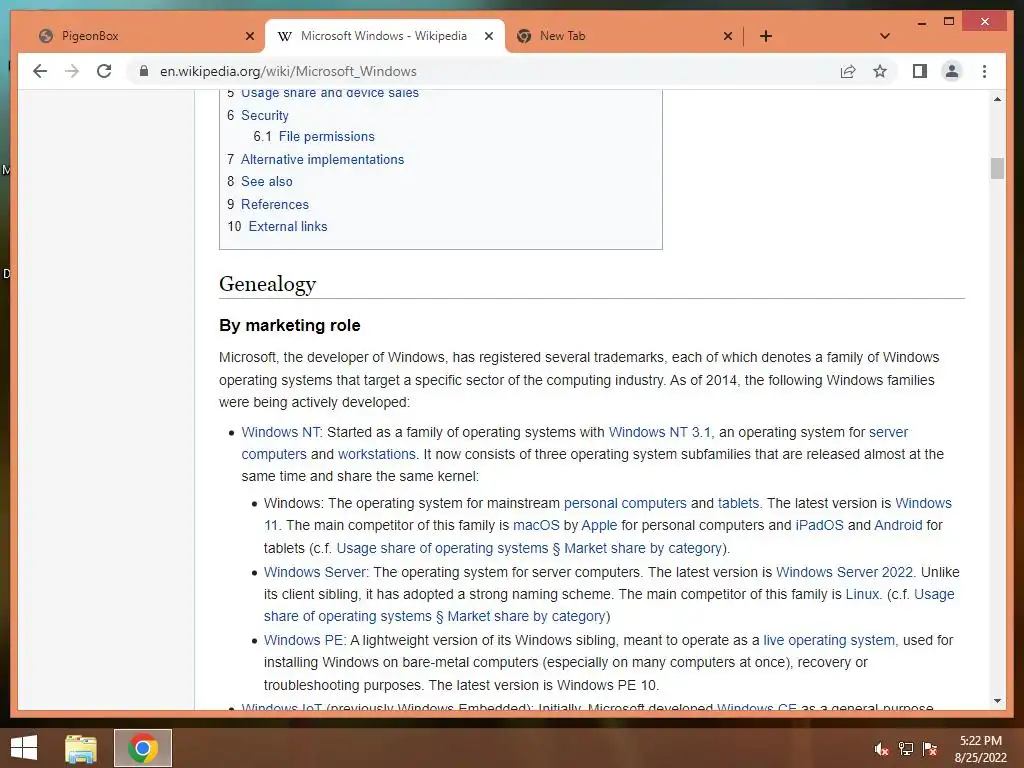Viewport: 1024px width, 768px height.
Task: Open the personal computers link
Action: pos(625,504)
